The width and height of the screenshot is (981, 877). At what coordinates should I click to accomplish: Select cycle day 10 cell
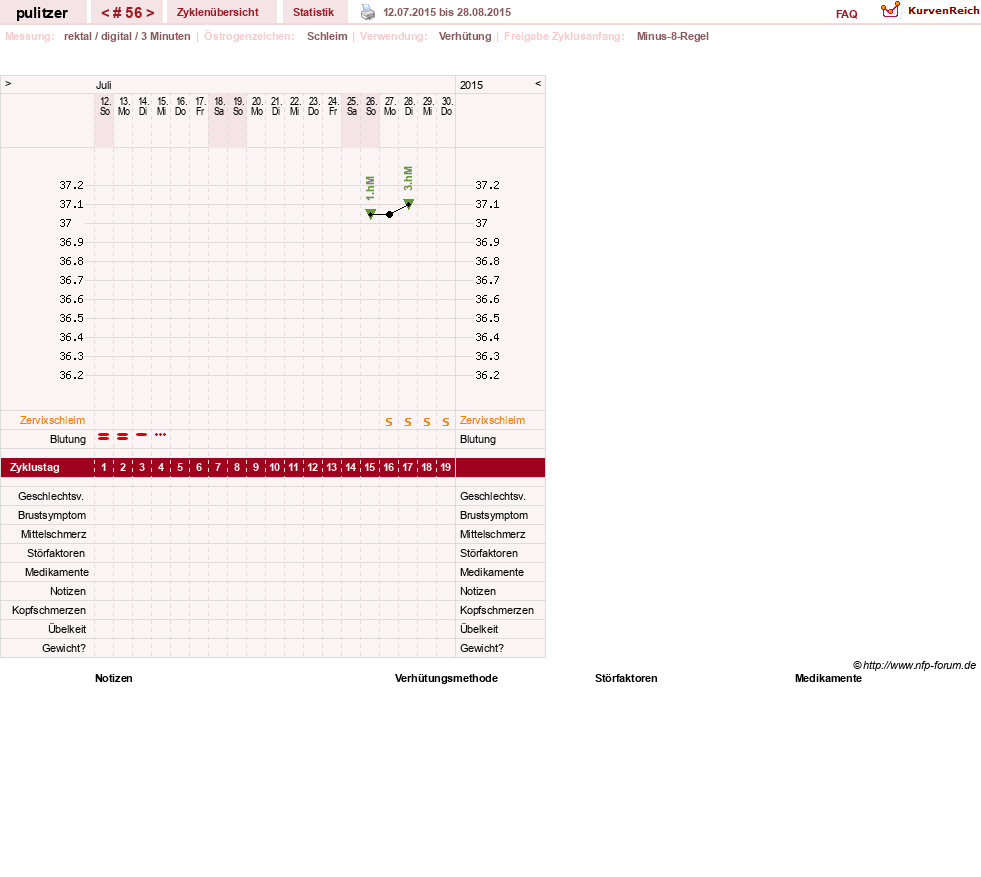(x=275, y=467)
